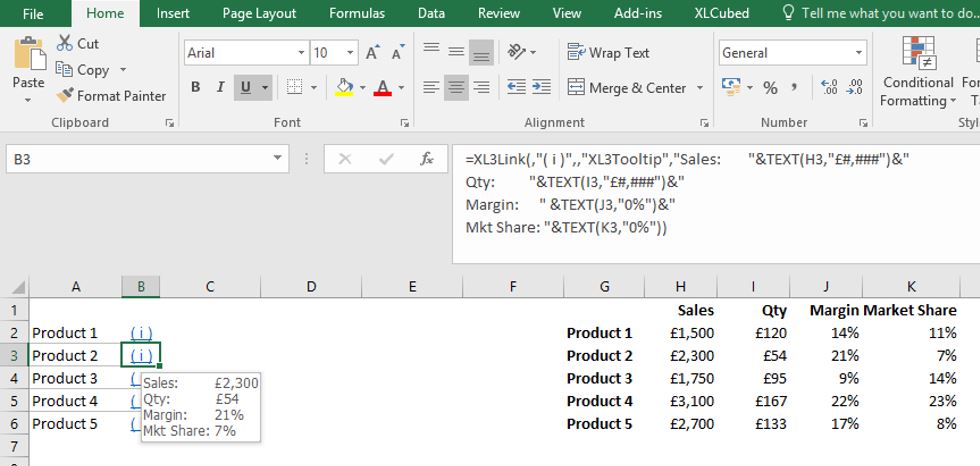This screenshot has height=466, width=980.
Task: Toggle Wrap Text on
Action: pos(608,53)
